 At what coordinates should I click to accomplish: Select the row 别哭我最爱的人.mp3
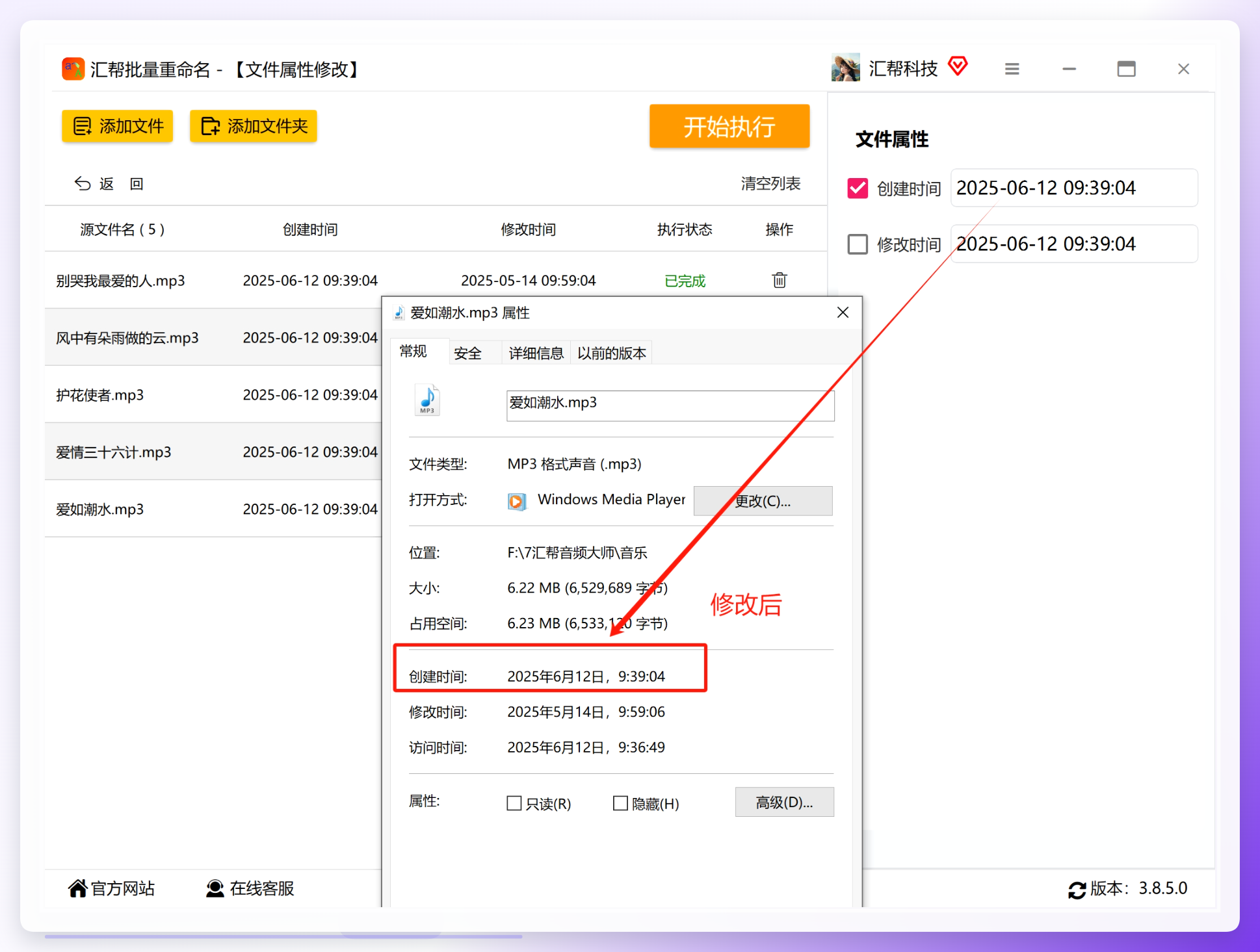pos(436,280)
